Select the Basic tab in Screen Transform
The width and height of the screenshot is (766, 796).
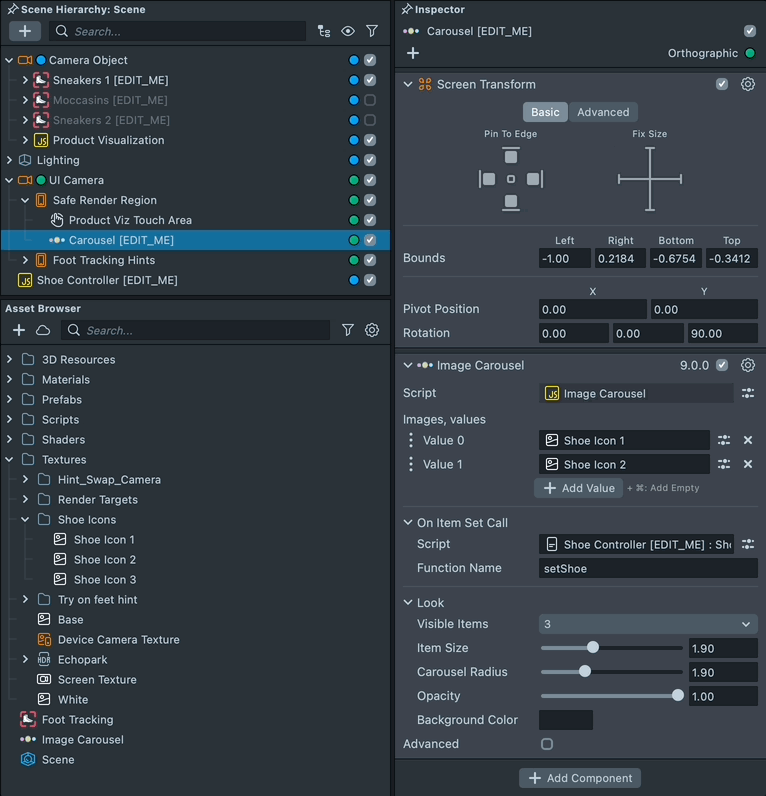pos(545,112)
